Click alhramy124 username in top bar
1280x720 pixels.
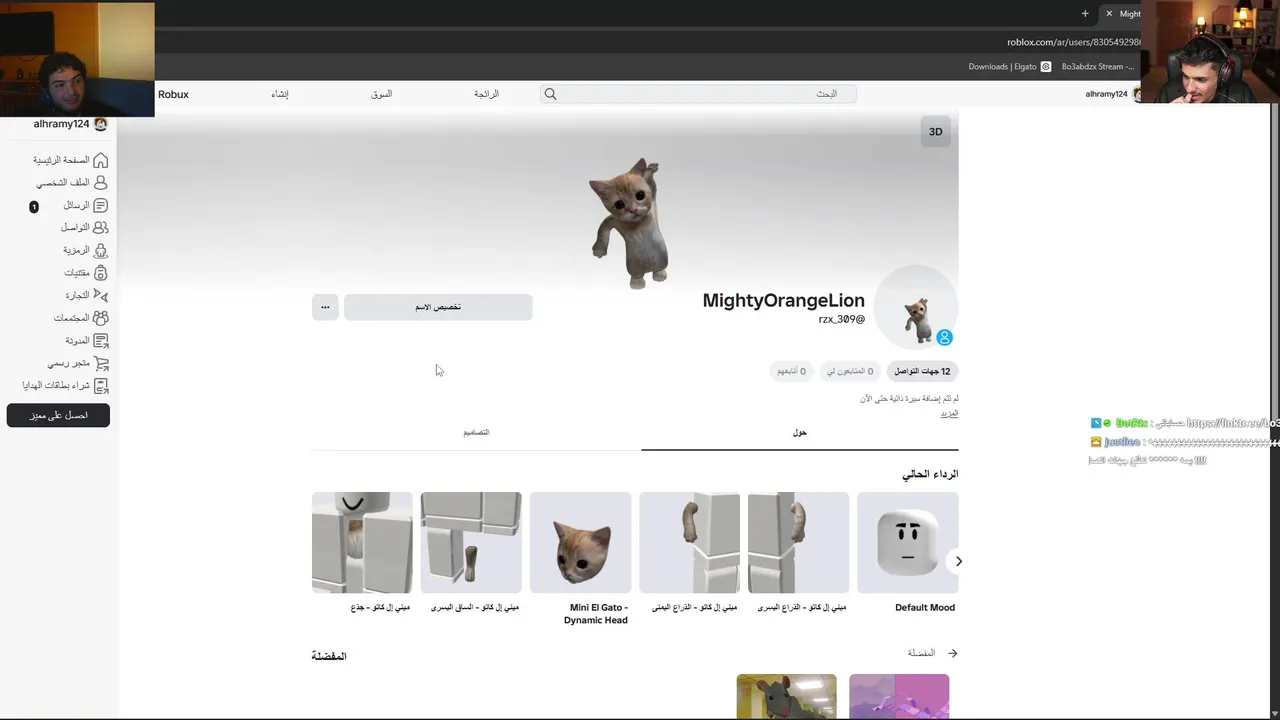click(x=1106, y=94)
